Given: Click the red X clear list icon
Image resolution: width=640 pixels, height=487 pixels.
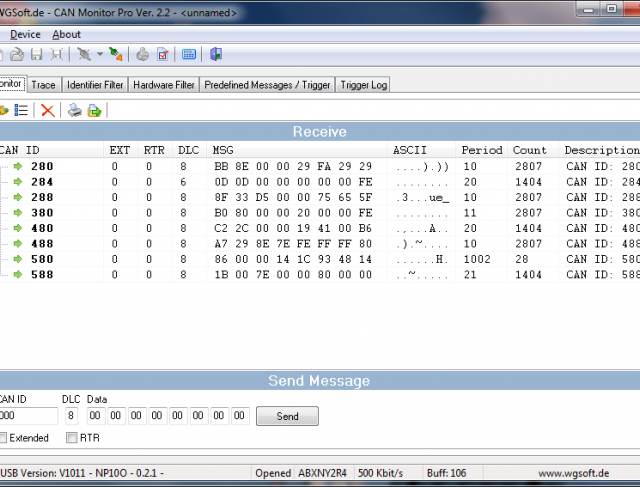Looking at the screenshot, I should (x=47, y=110).
